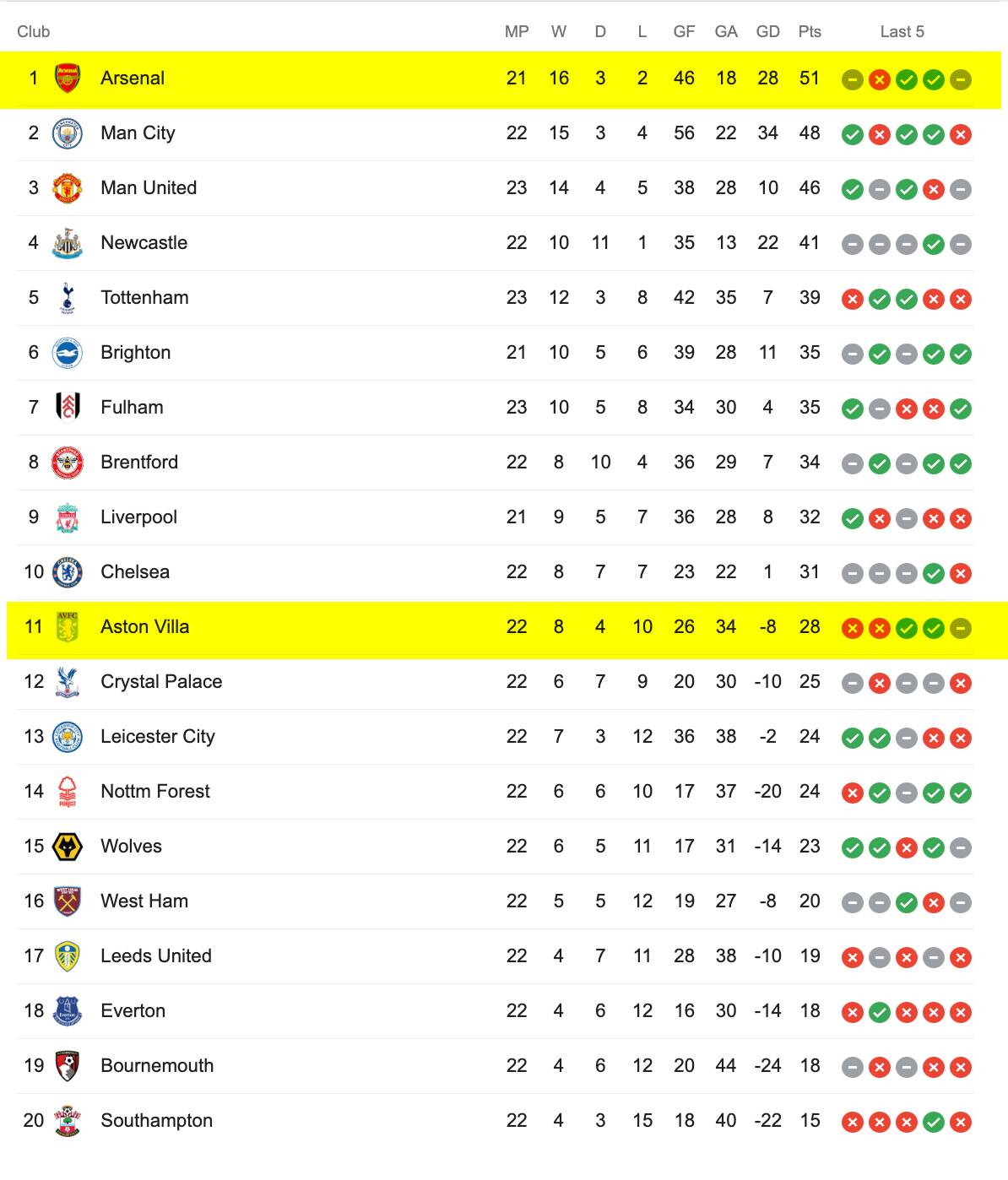
Task: Click the Wolves club badge
Action: (68, 847)
